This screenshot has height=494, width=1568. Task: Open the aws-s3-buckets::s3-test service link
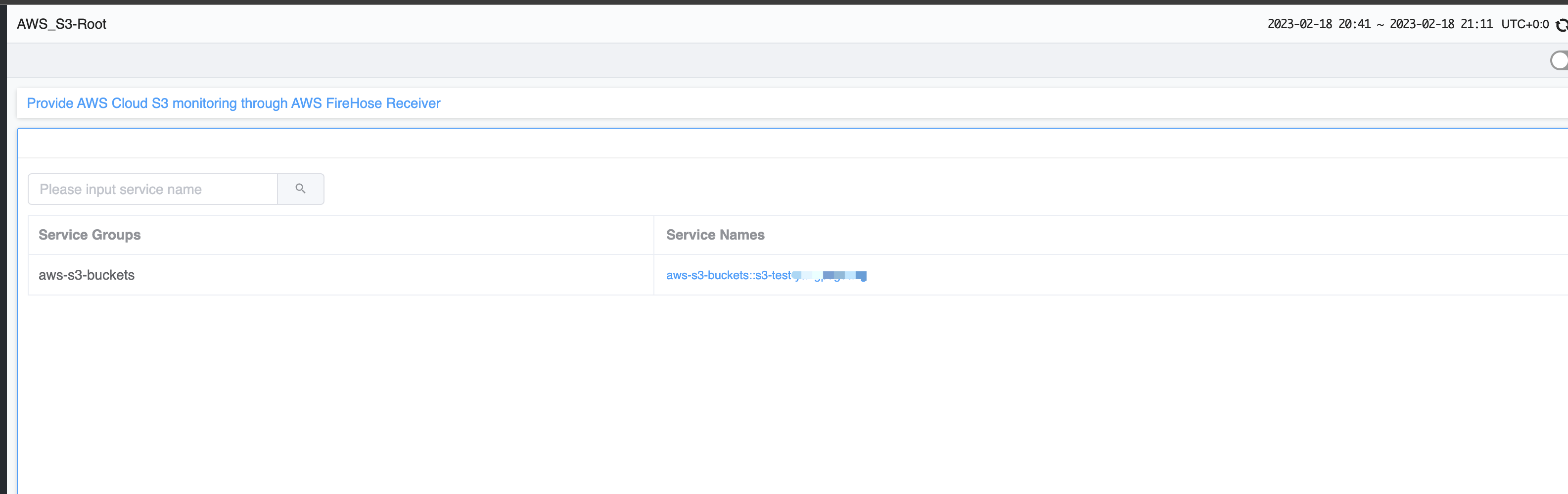tap(766, 275)
